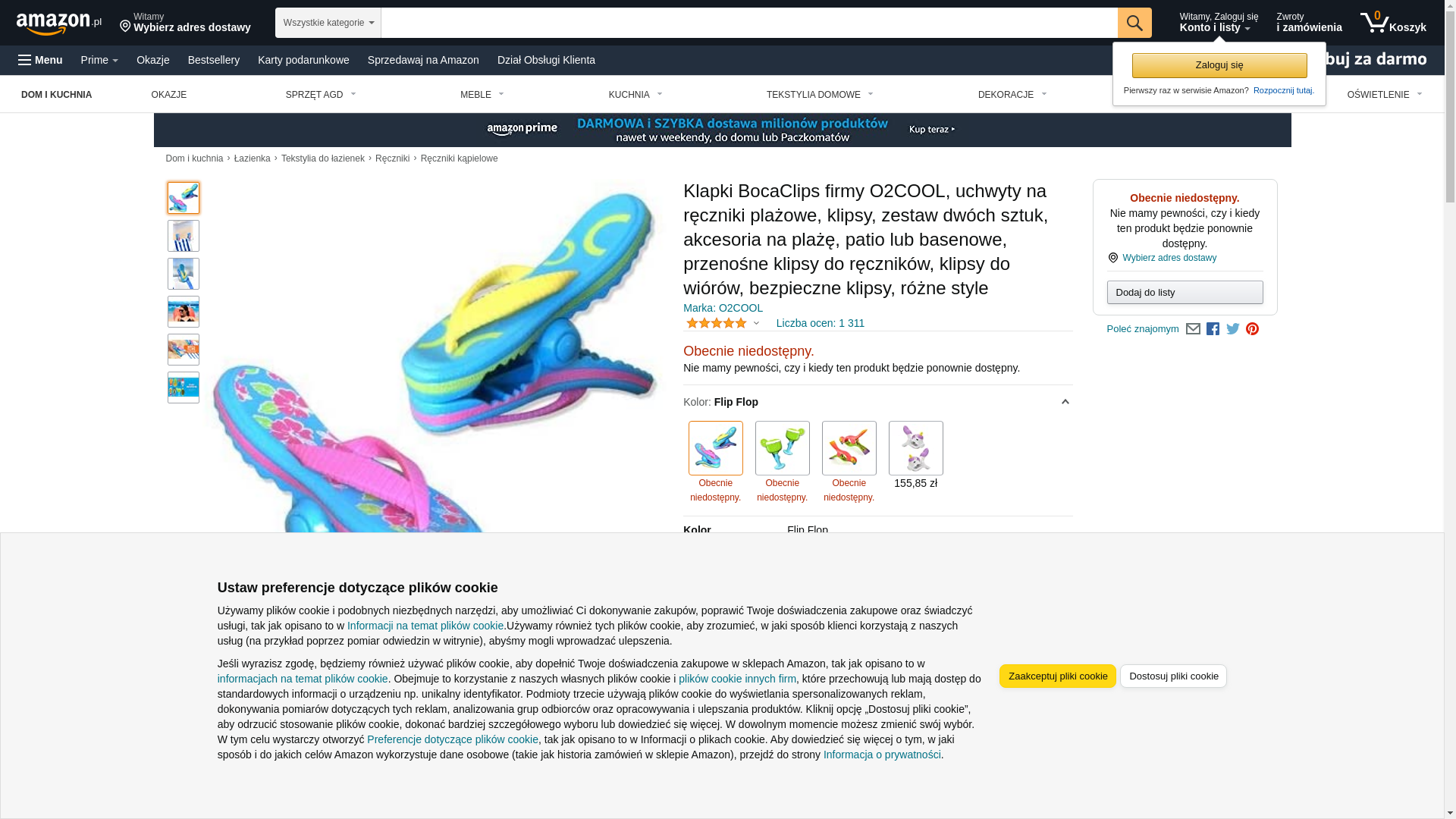Select the green margarita glass color variant
1456x819 pixels.
click(x=782, y=448)
